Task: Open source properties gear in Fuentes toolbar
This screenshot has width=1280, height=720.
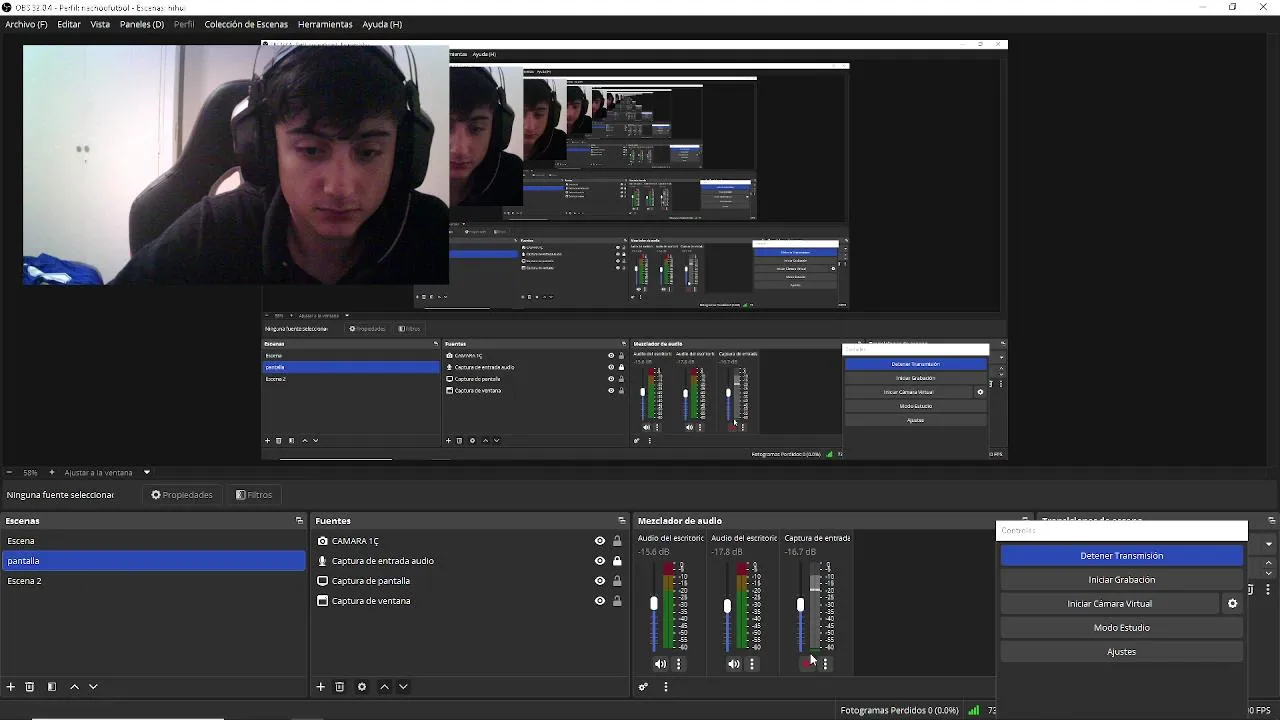Action: click(x=362, y=687)
